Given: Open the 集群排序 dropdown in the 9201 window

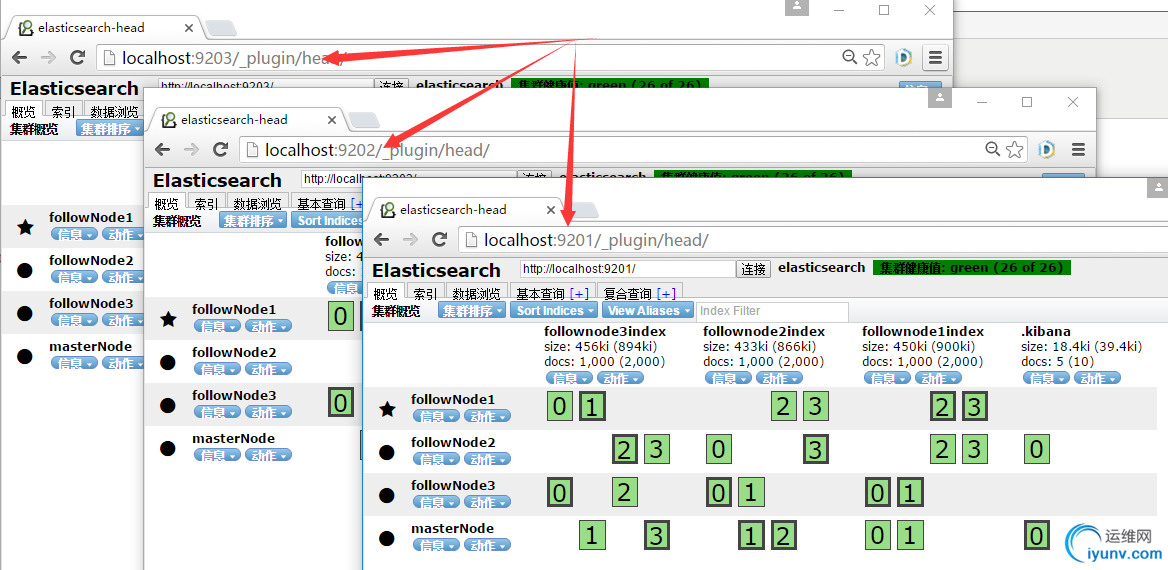Looking at the screenshot, I should [x=472, y=310].
